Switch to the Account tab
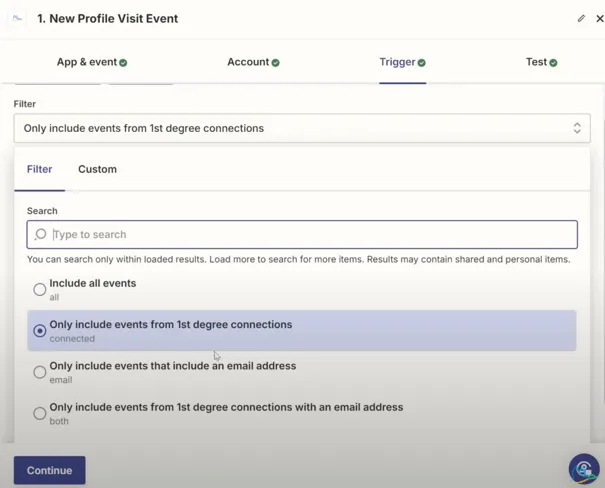605x488 pixels. [x=253, y=62]
